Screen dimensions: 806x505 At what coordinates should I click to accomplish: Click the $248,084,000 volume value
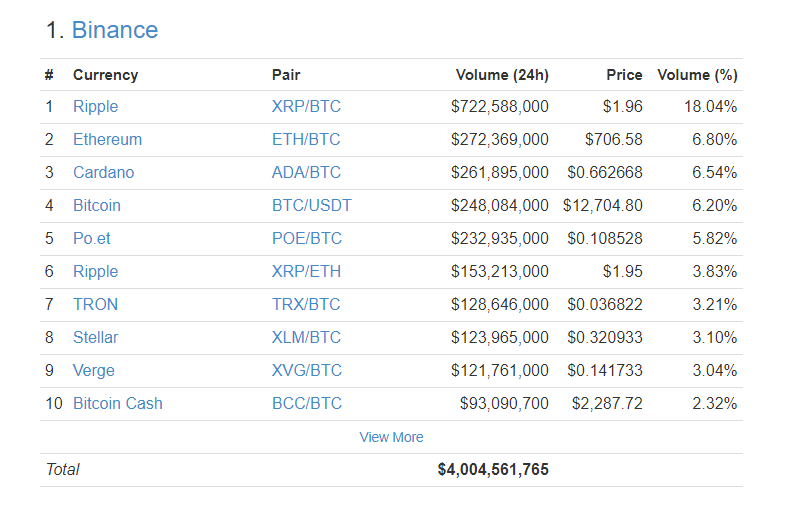pos(500,205)
